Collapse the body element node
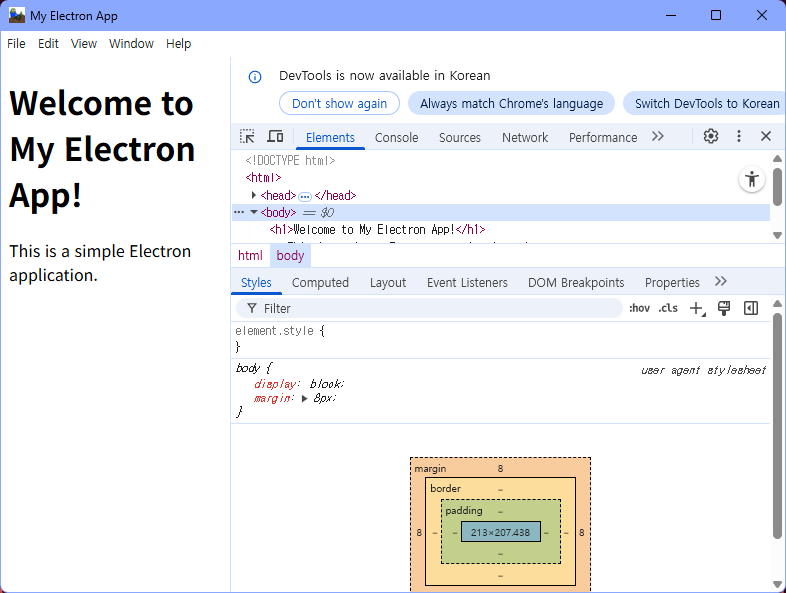This screenshot has width=786, height=593. [254, 212]
